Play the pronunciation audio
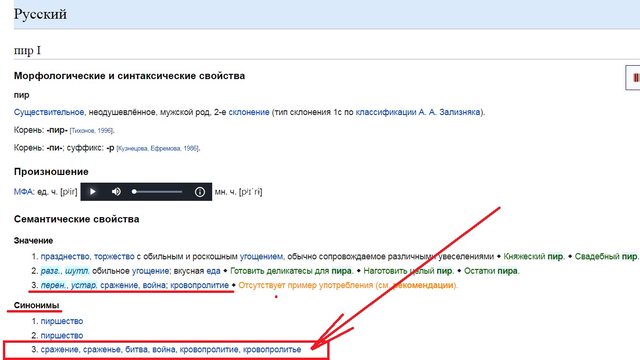Image resolution: width=640 pixels, height=360 pixels. [93, 191]
